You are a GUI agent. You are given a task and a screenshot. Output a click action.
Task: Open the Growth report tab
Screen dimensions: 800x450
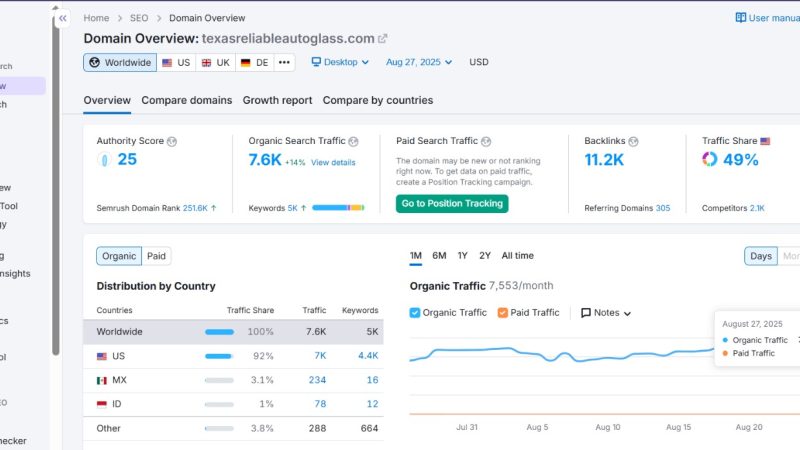(x=277, y=101)
